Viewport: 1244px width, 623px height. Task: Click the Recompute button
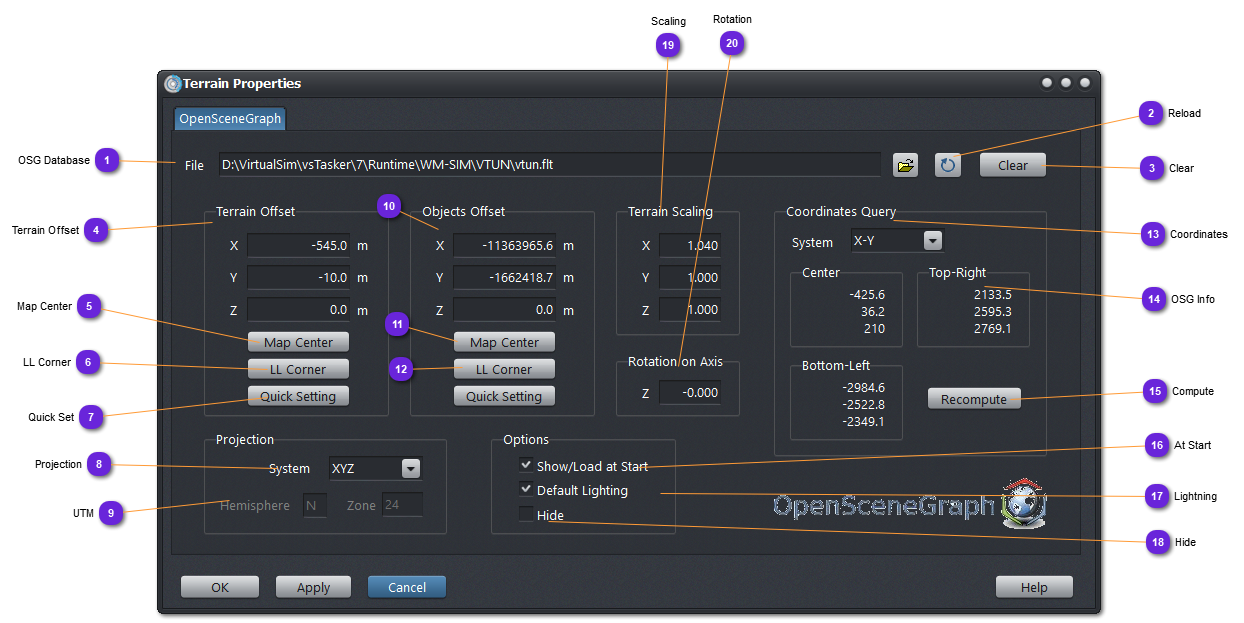974,398
